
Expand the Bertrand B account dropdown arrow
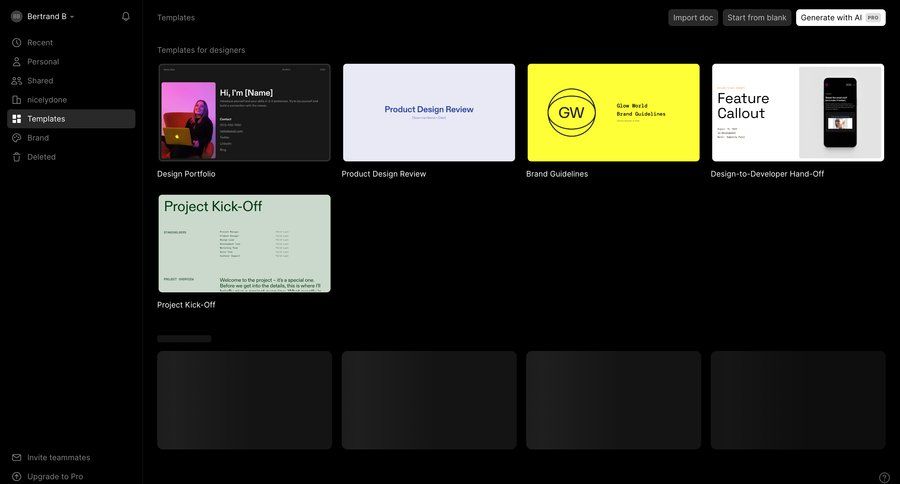[x=72, y=17]
